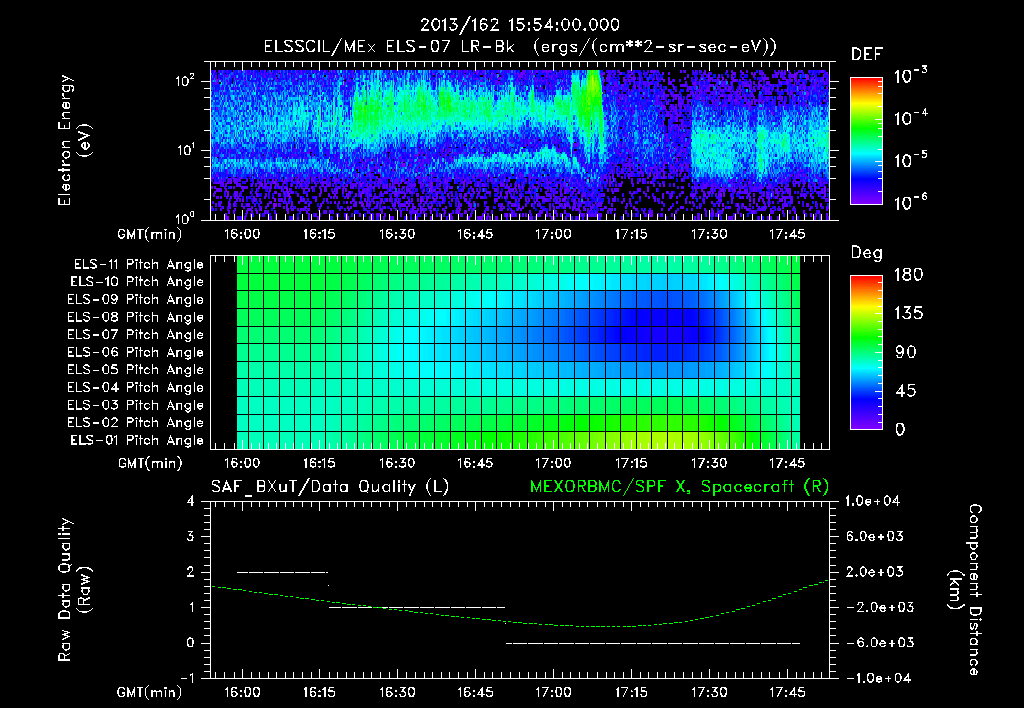Click the ELS-09 Pitch Angle row label

point(135,300)
